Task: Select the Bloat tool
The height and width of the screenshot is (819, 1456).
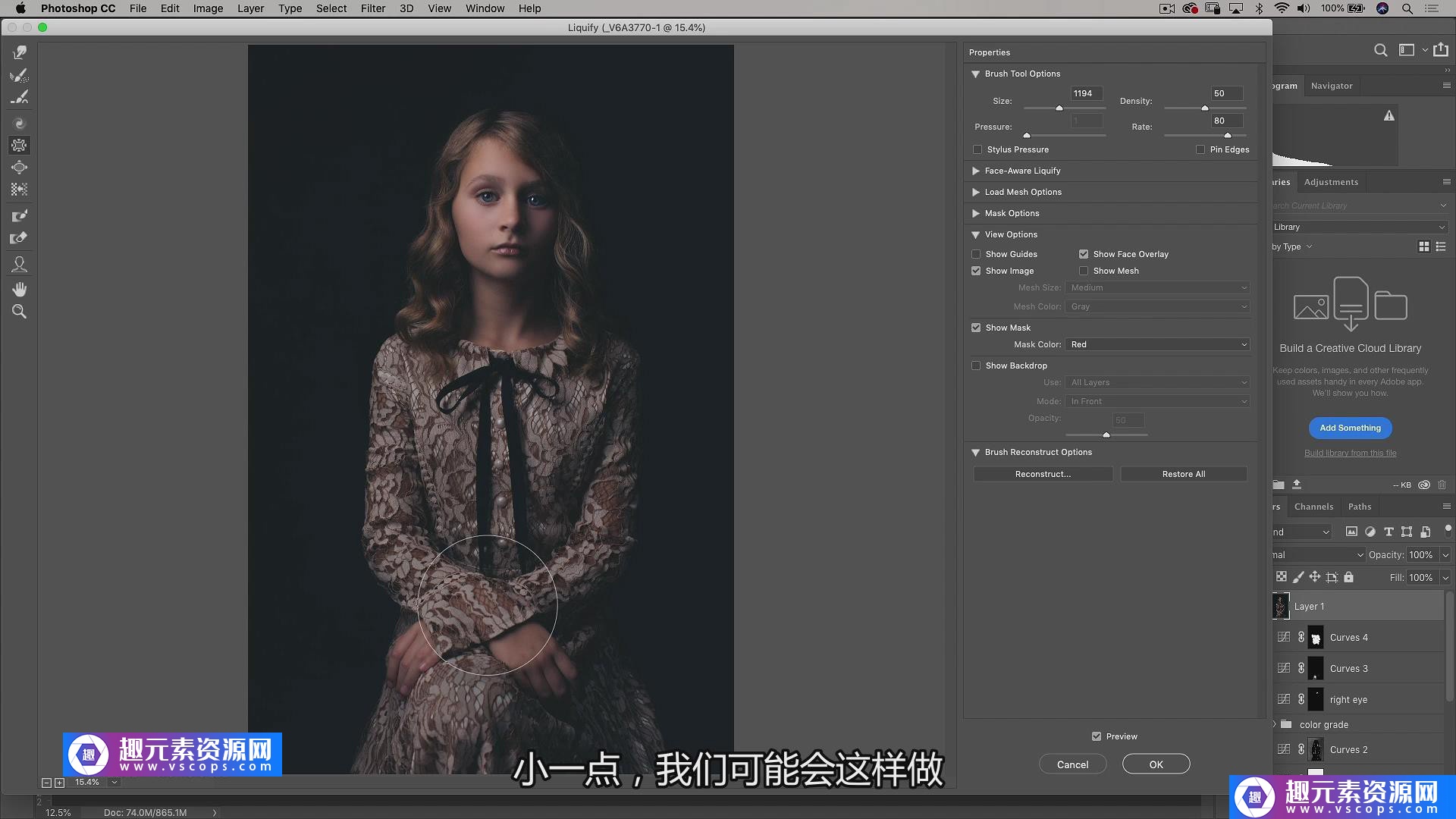Action: pos(20,168)
